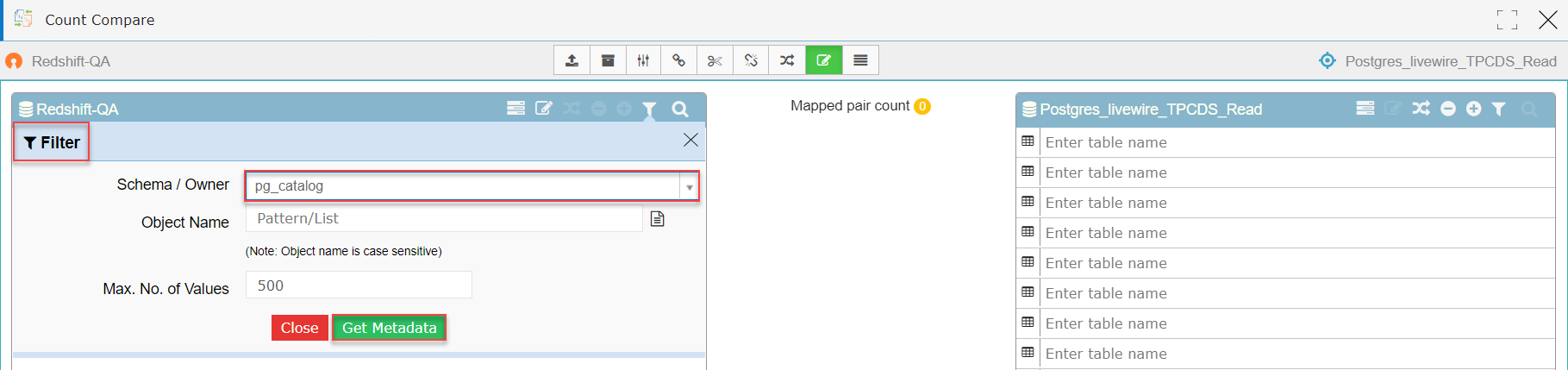
Task: Click the Count Compare window title
Action: (x=100, y=20)
